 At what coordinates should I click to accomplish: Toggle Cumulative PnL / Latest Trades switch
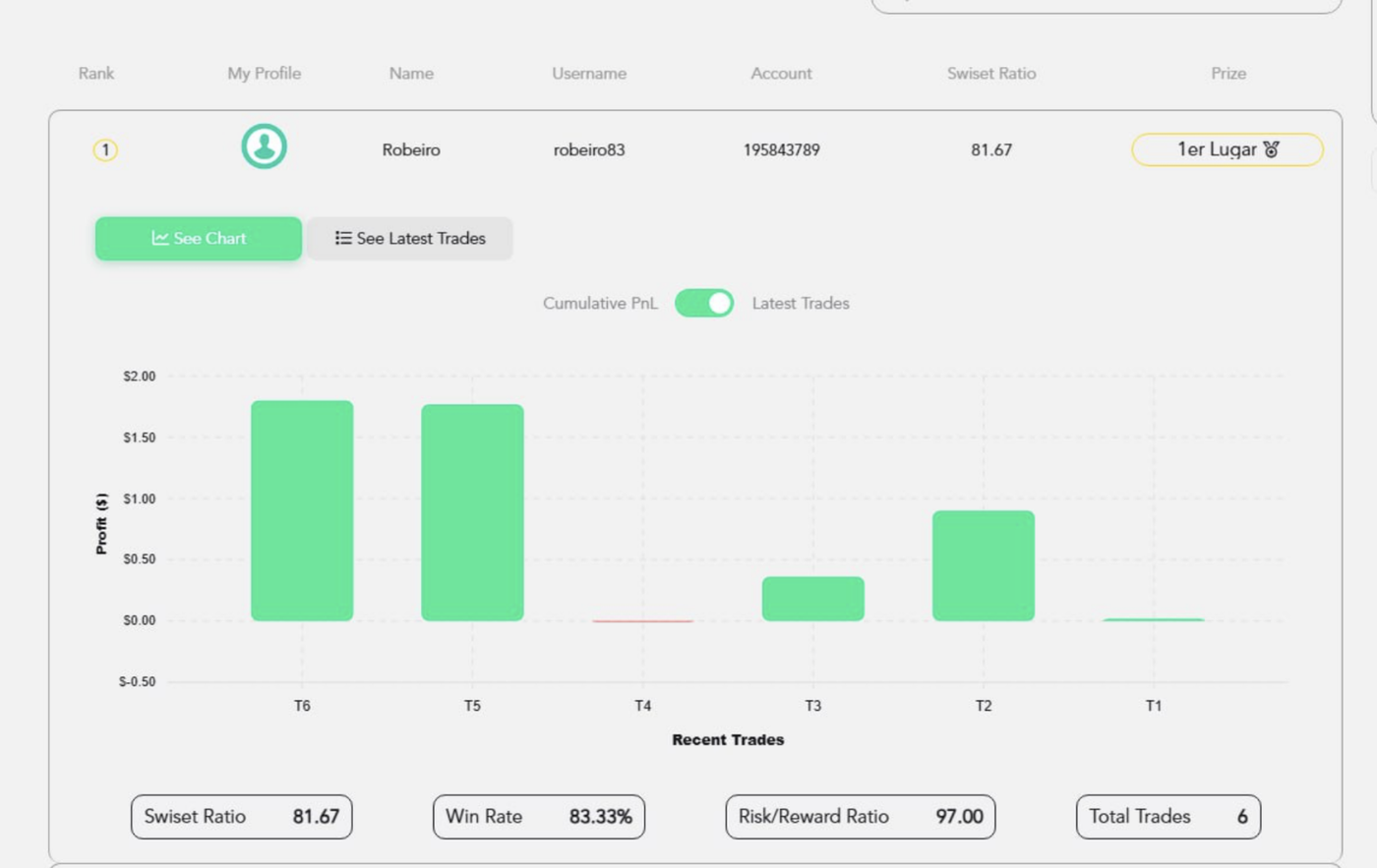[x=704, y=303]
